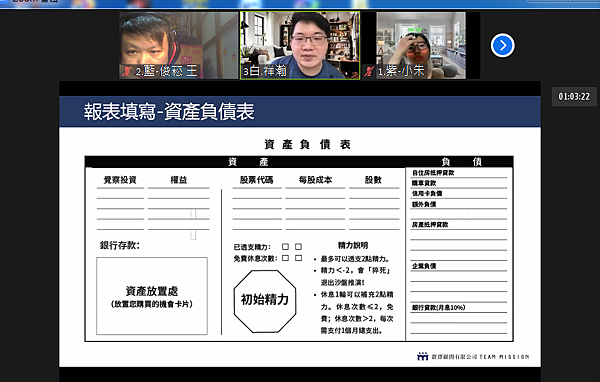Image resolution: width=600 pixels, height=382 pixels.
Task: Tick right checkbox beside 已透支精力
Action: [x=298, y=247]
